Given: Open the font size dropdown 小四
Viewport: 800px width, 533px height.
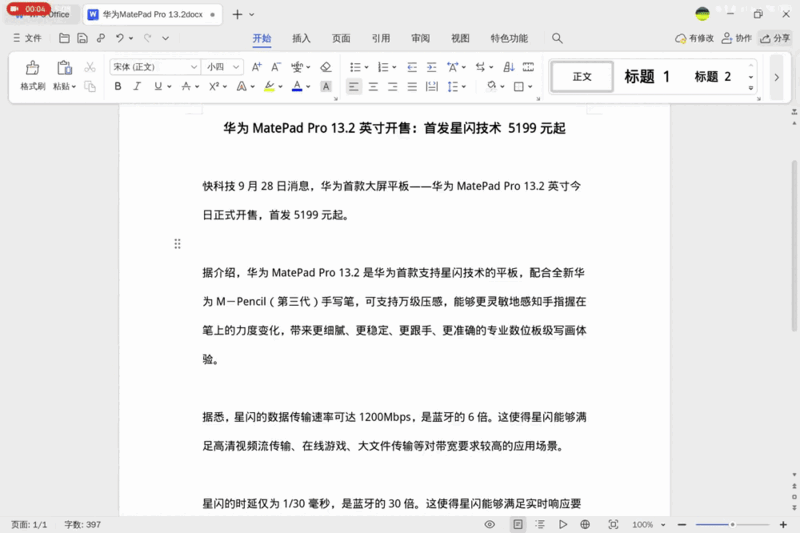Looking at the screenshot, I should pyautogui.click(x=222, y=67).
